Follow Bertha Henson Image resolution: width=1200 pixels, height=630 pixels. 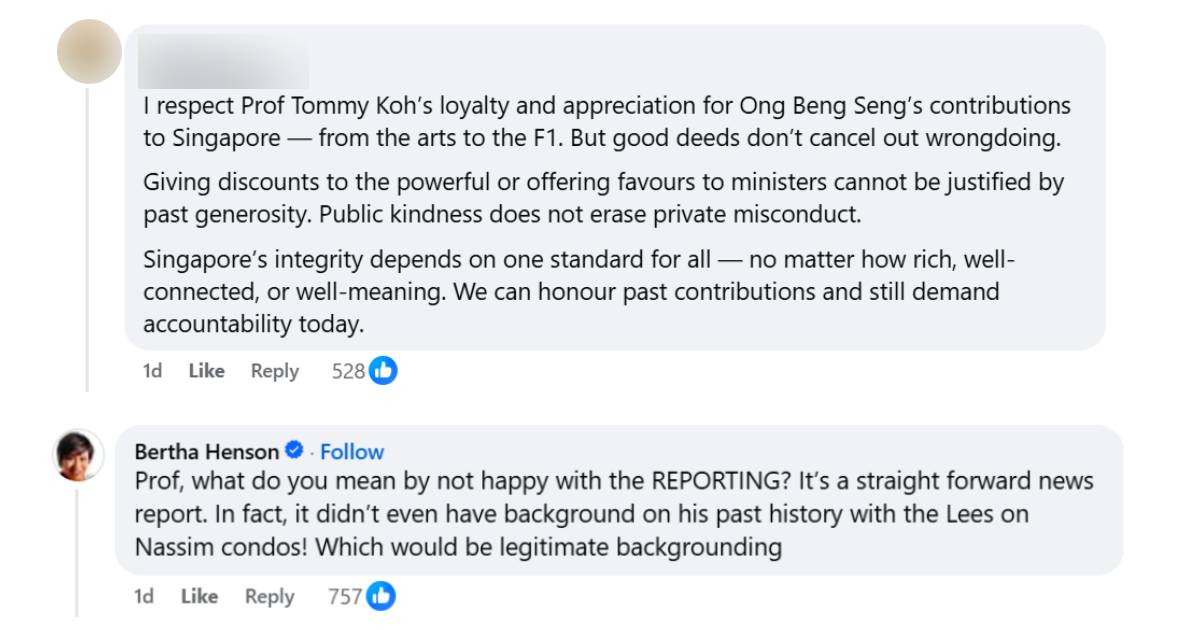(352, 451)
